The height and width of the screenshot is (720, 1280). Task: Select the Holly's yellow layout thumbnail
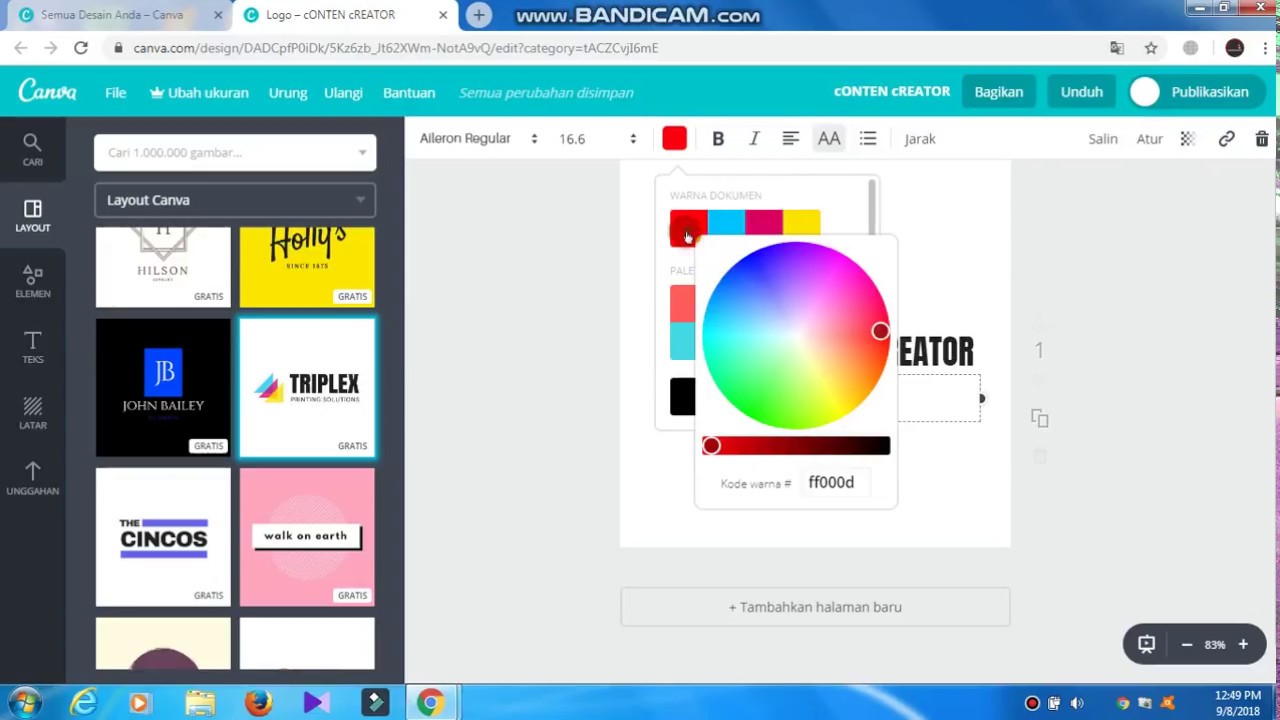[x=307, y=266]
